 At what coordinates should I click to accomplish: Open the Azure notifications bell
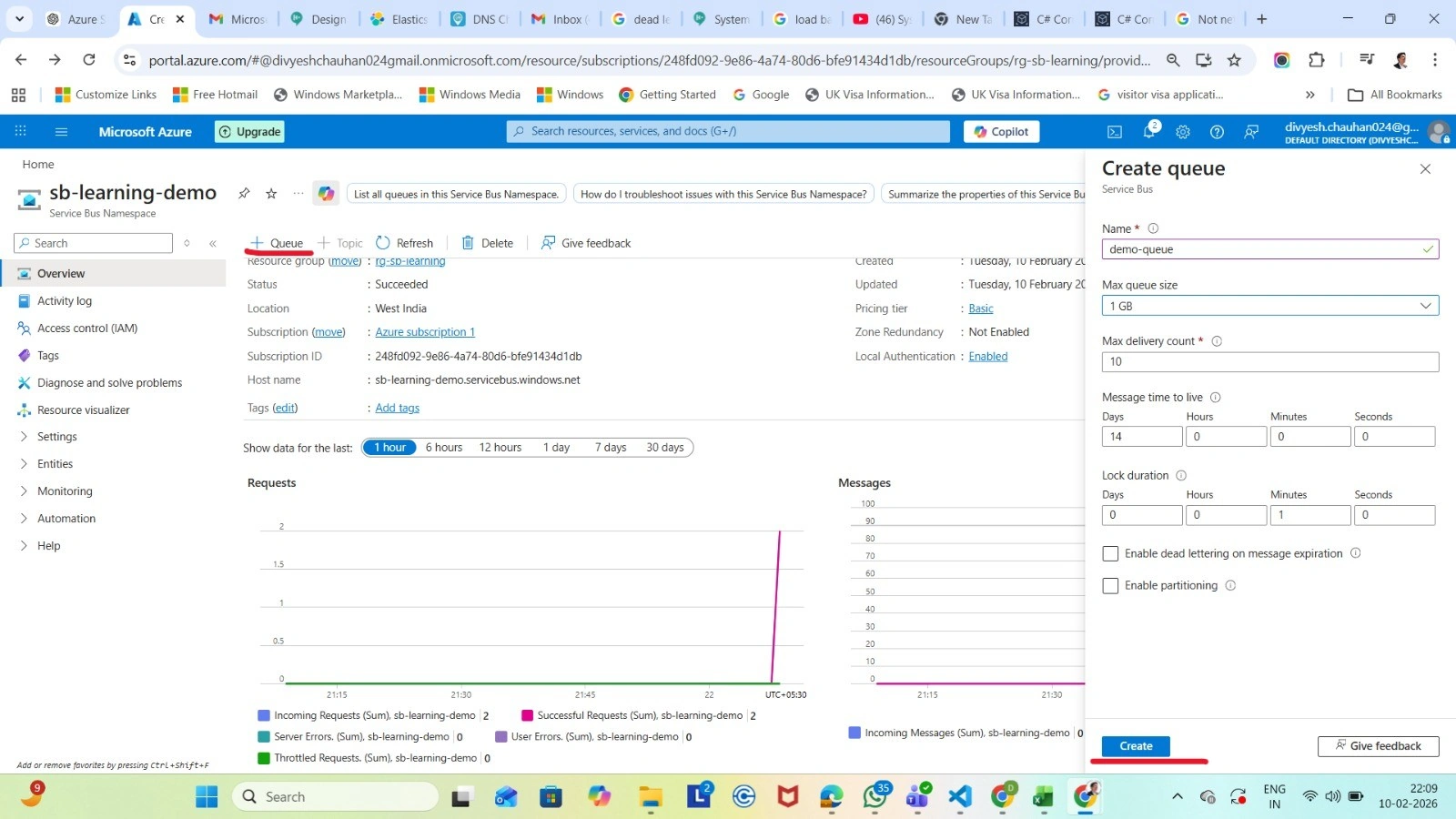pos(1149,132)
